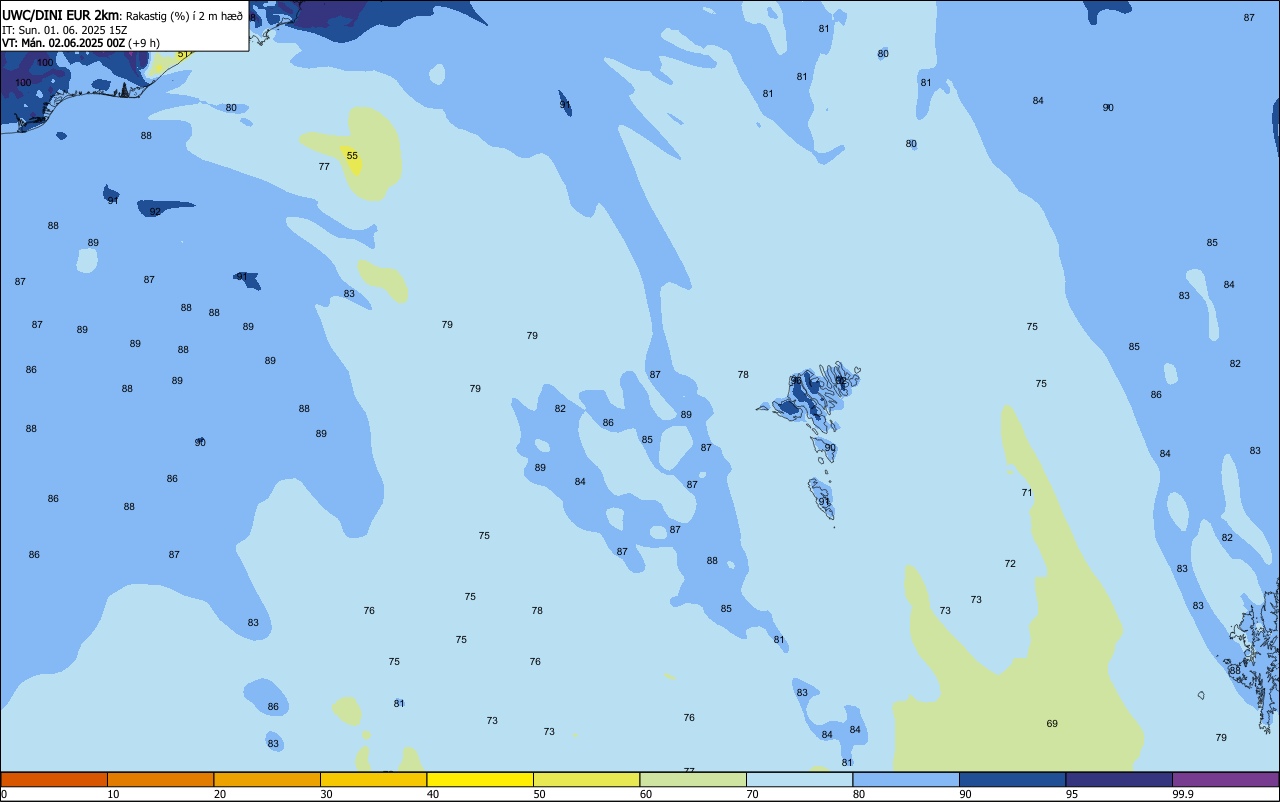The height and width of the screenshot is (802, 1280).
Task: Click the humidity value 55 in the yellow patch
Action: click(x=352, y=156)
